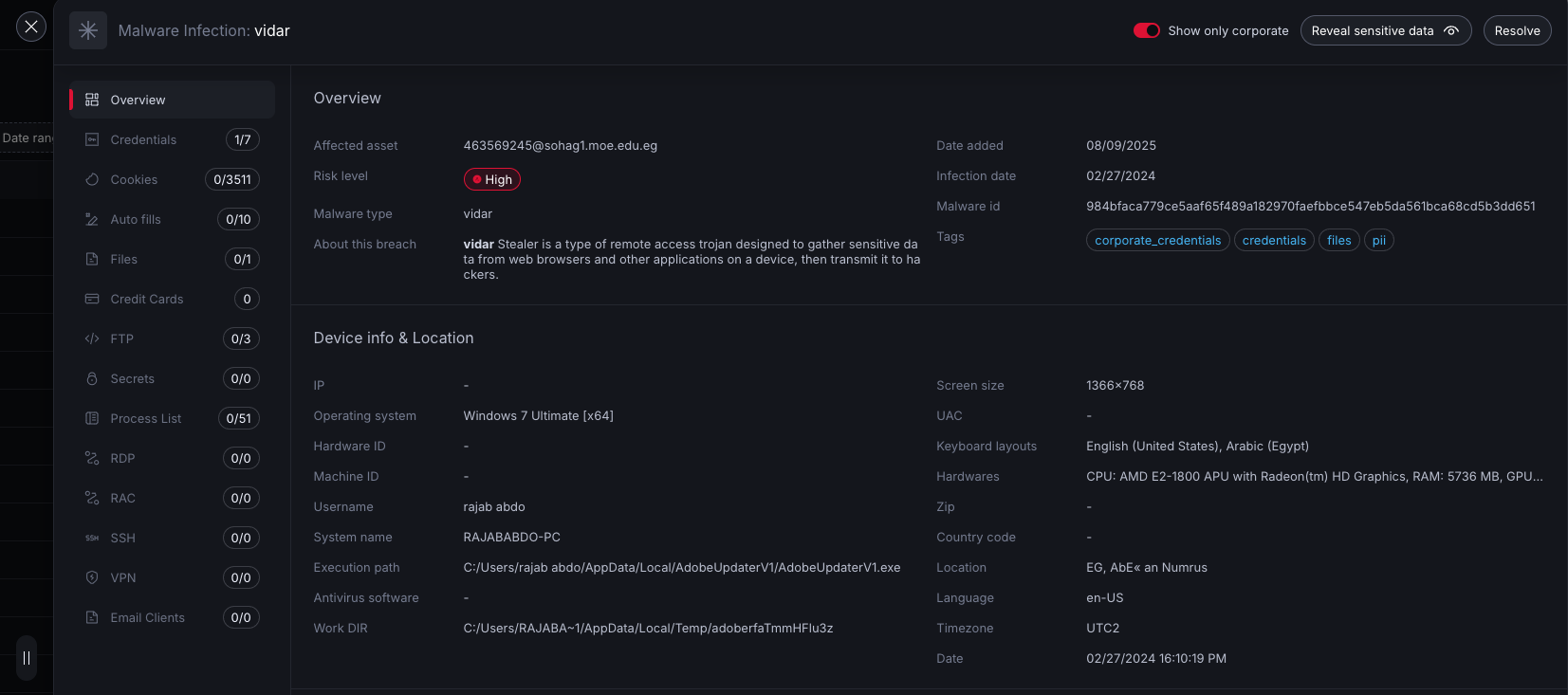The width and height of the screenshot is (1568, 695).
Task: Click the 0/51 Process List badge
Action: (x=239, y=418)
